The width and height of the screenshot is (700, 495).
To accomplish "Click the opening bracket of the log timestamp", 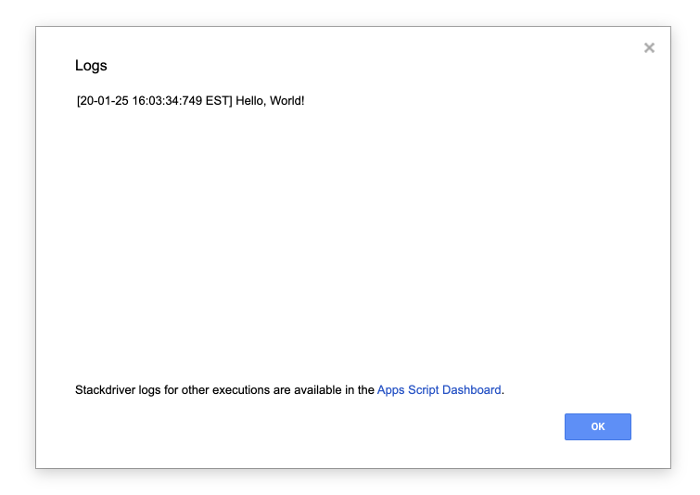I will [x=78, y=101].
